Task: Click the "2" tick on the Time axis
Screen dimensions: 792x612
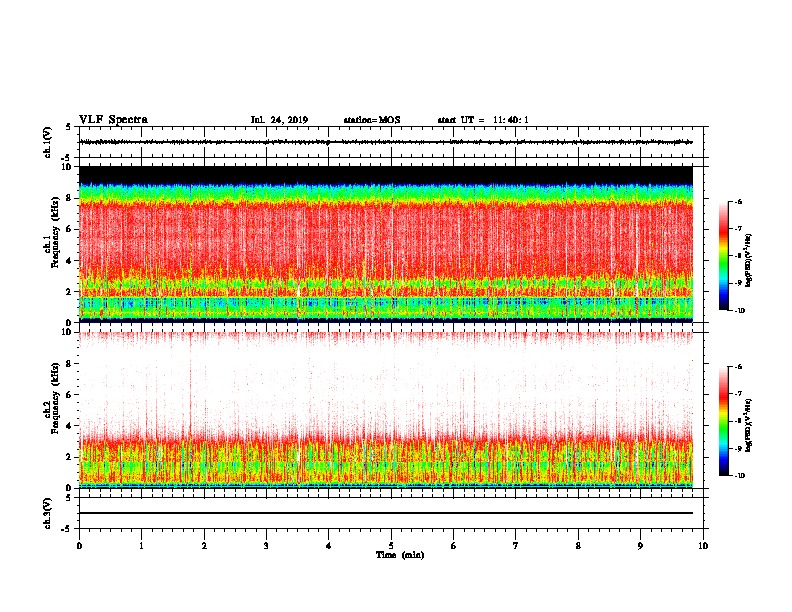Action: 204,545
